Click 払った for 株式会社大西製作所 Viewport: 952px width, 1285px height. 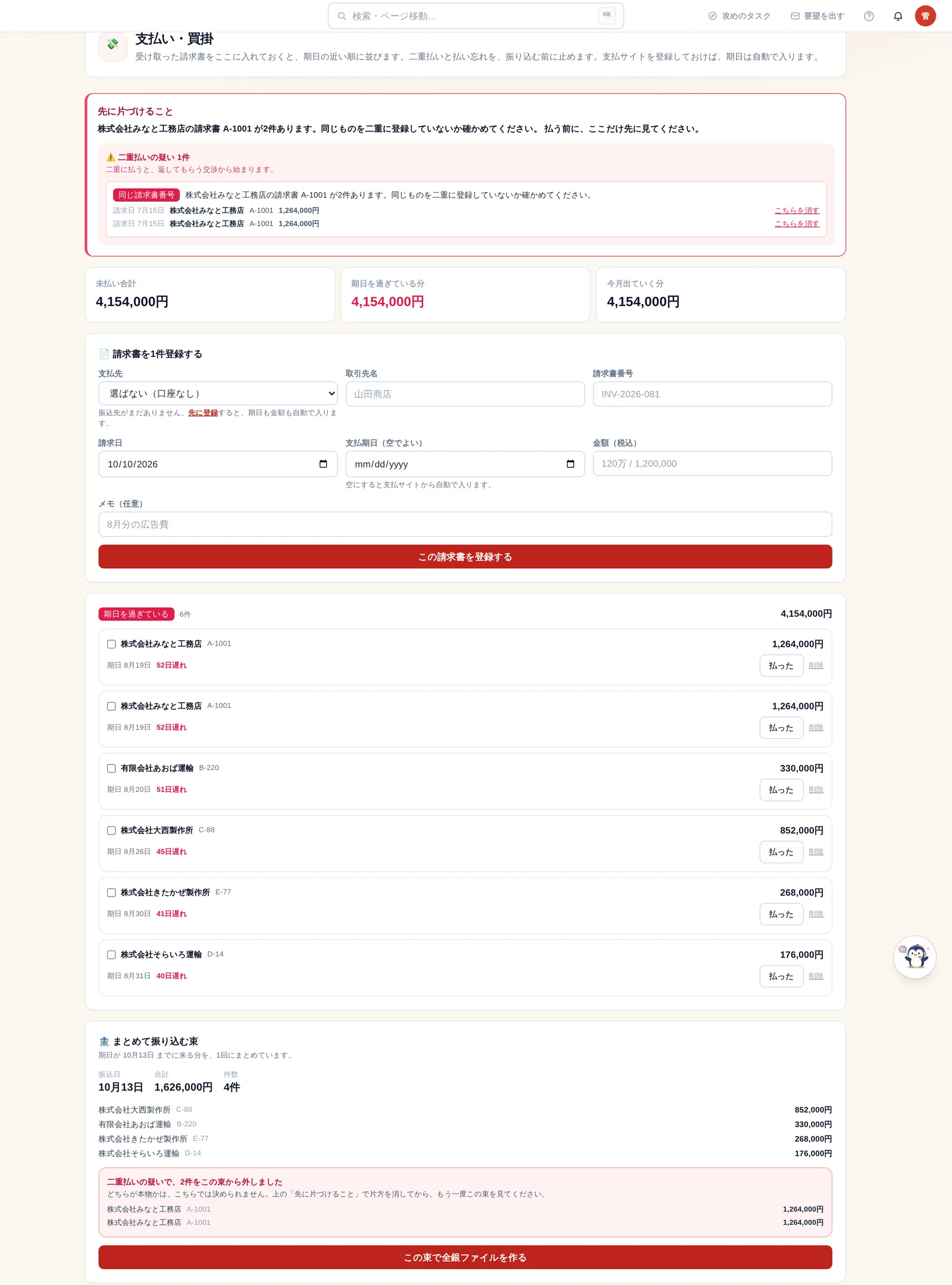pyautogui.click(x=781, y=852)
